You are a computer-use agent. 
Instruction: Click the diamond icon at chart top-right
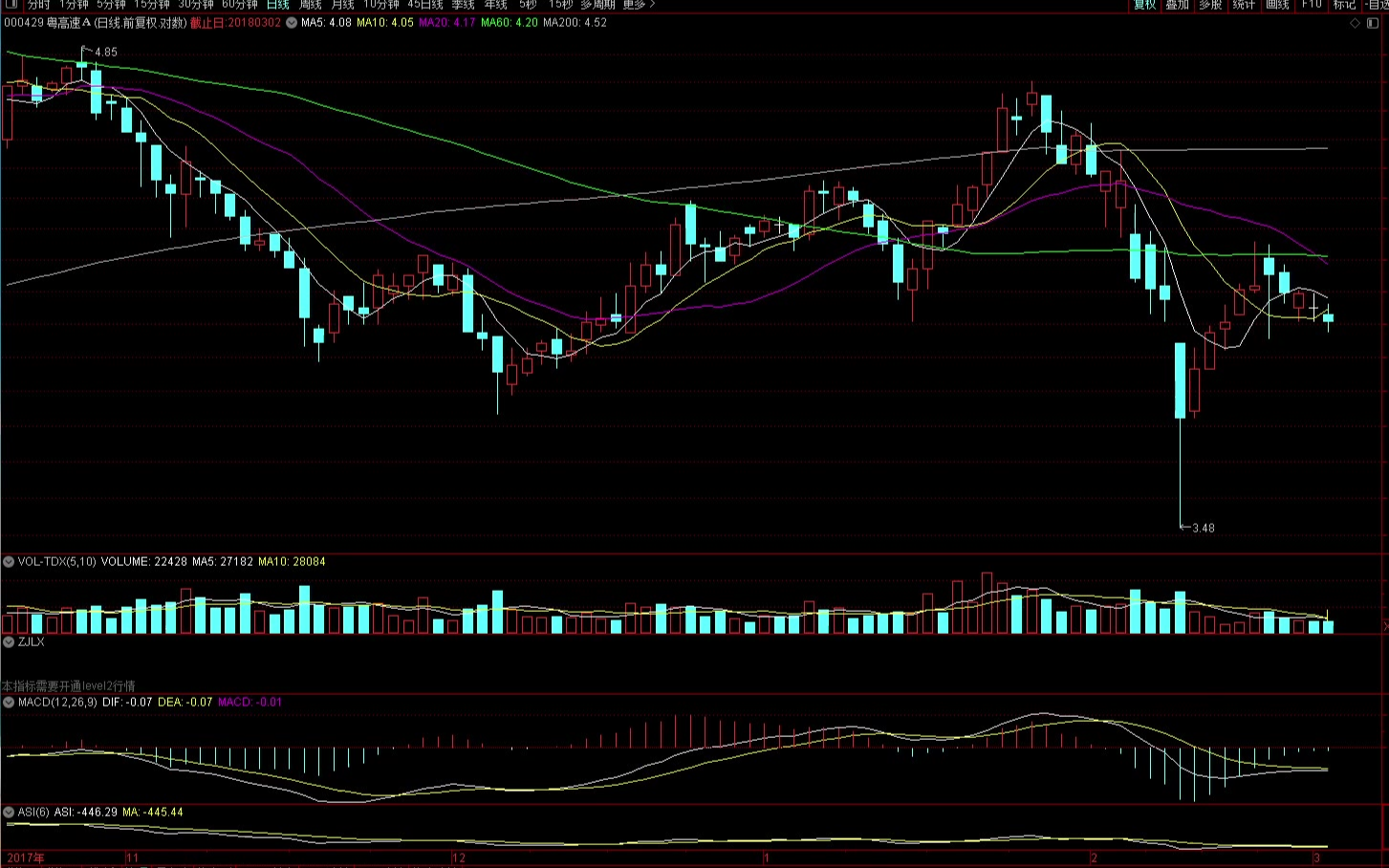click(1355, 23)
